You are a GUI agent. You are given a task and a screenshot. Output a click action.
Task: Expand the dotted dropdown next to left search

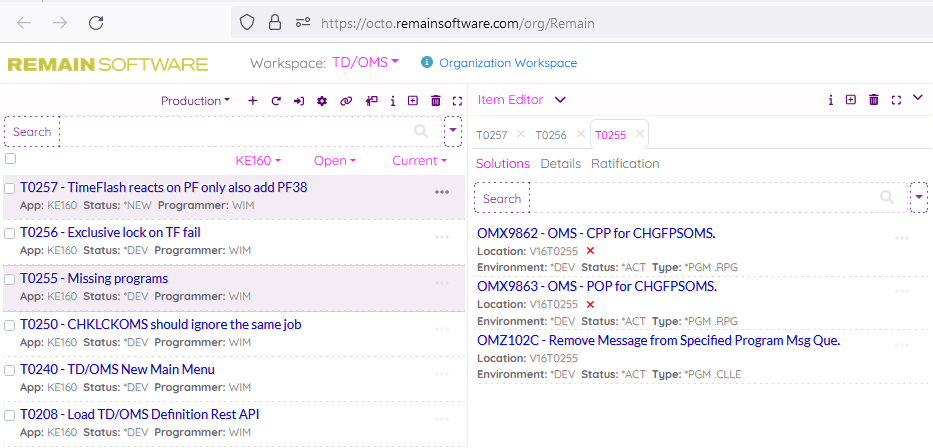(453, 131)
